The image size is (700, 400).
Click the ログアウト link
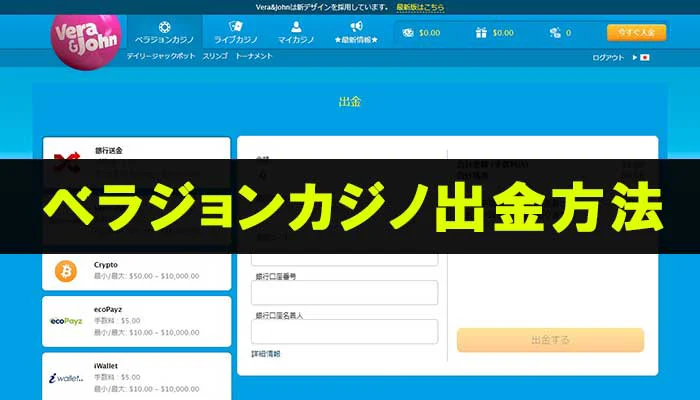point(608,58)
